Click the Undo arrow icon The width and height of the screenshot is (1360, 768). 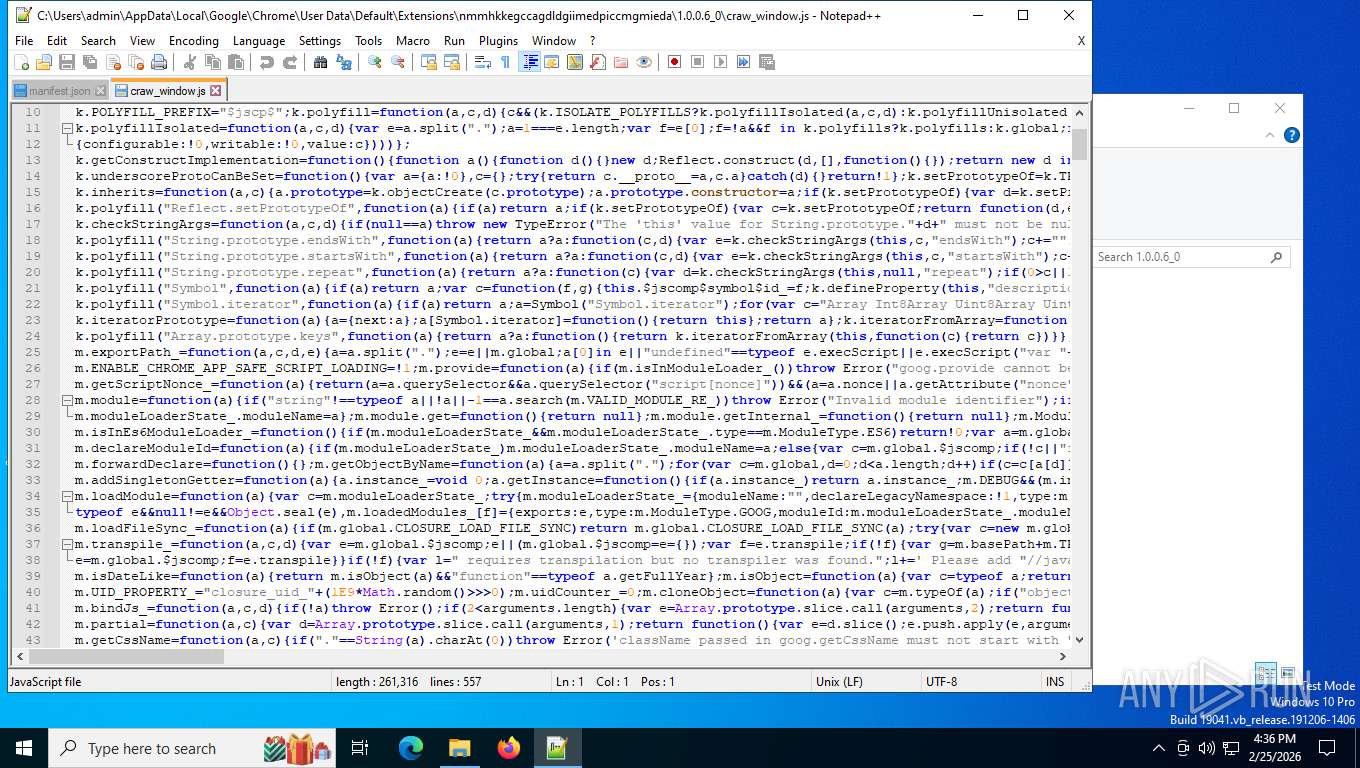[267, 62]
